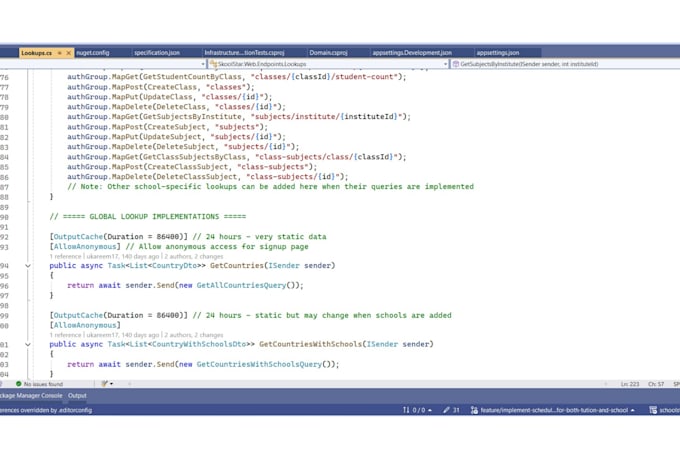Collapse the GetCountries method outline chevron
The image size is (680, 459).
pyautogui.click(x=28, y=266)
